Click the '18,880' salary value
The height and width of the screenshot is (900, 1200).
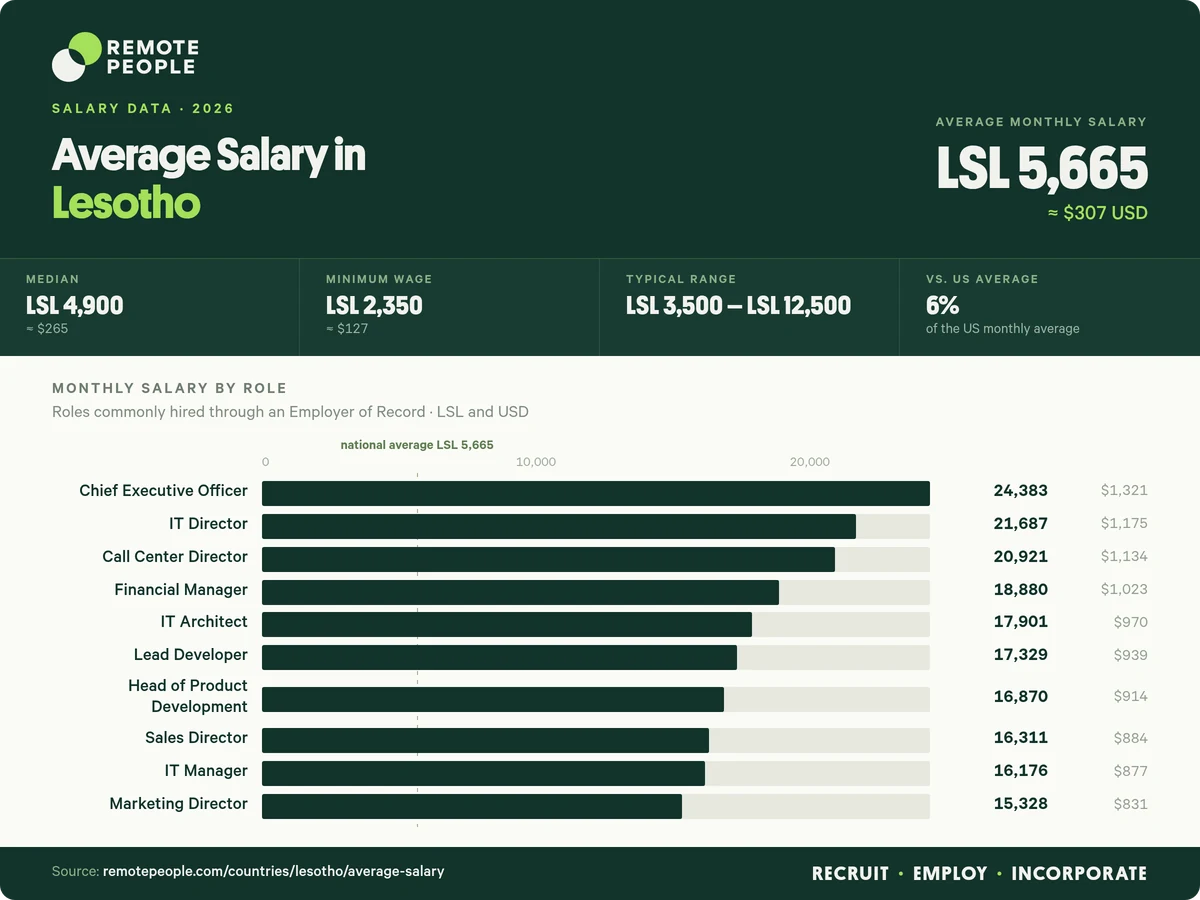[x=1021, y=590]
